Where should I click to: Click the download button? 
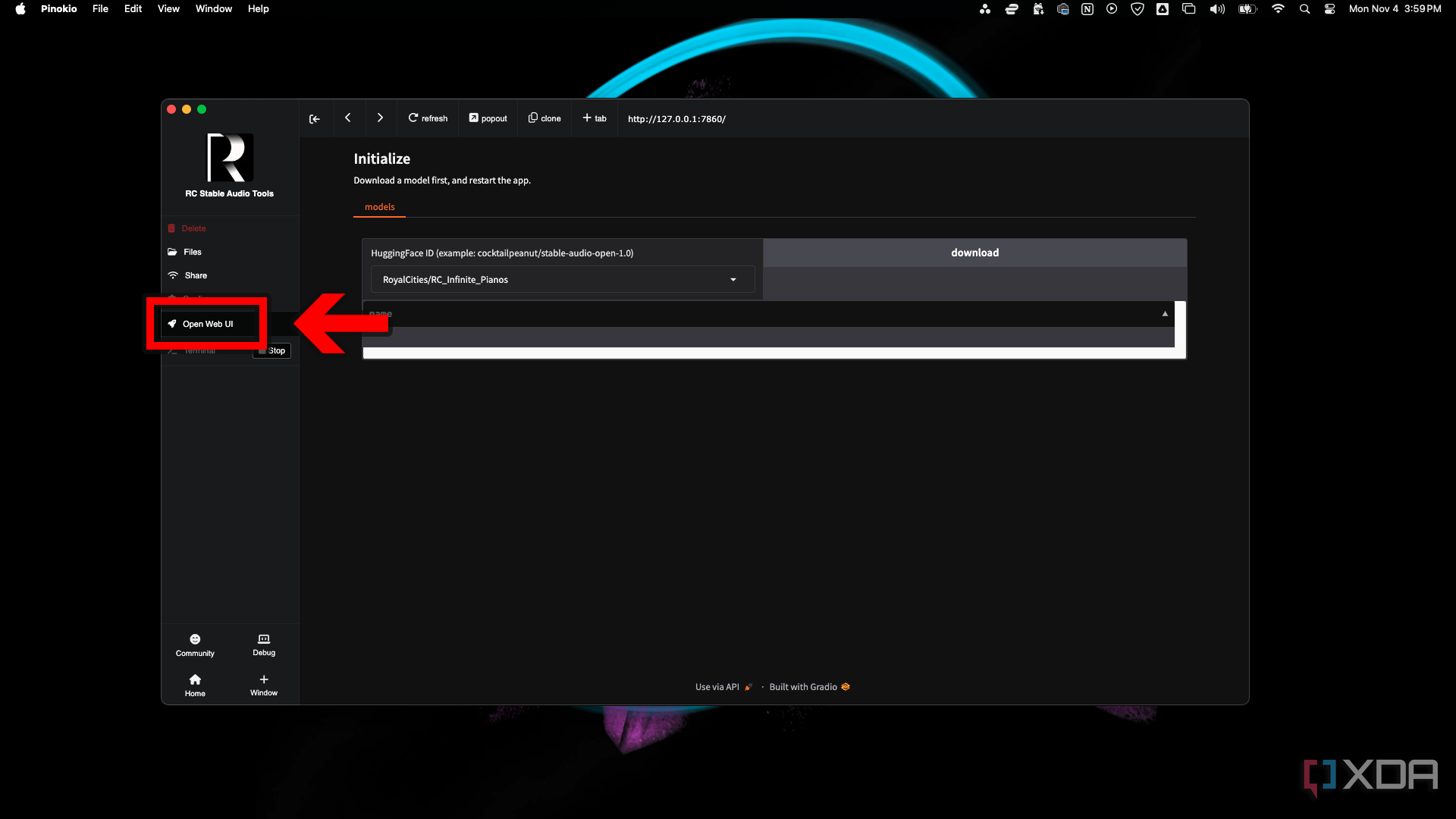(x=974, y=252)
